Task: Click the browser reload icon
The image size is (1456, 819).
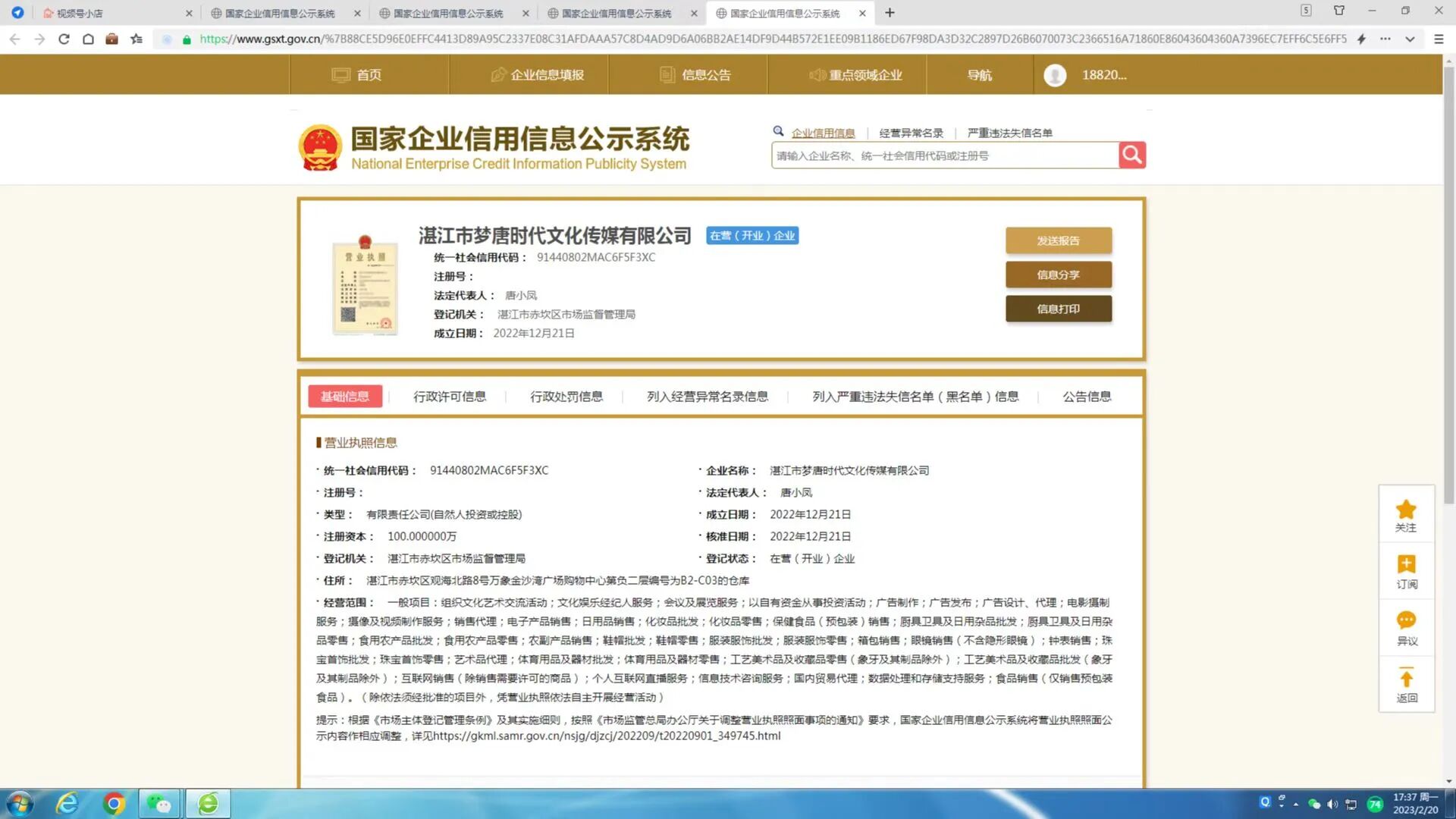Action: [64, 39]
